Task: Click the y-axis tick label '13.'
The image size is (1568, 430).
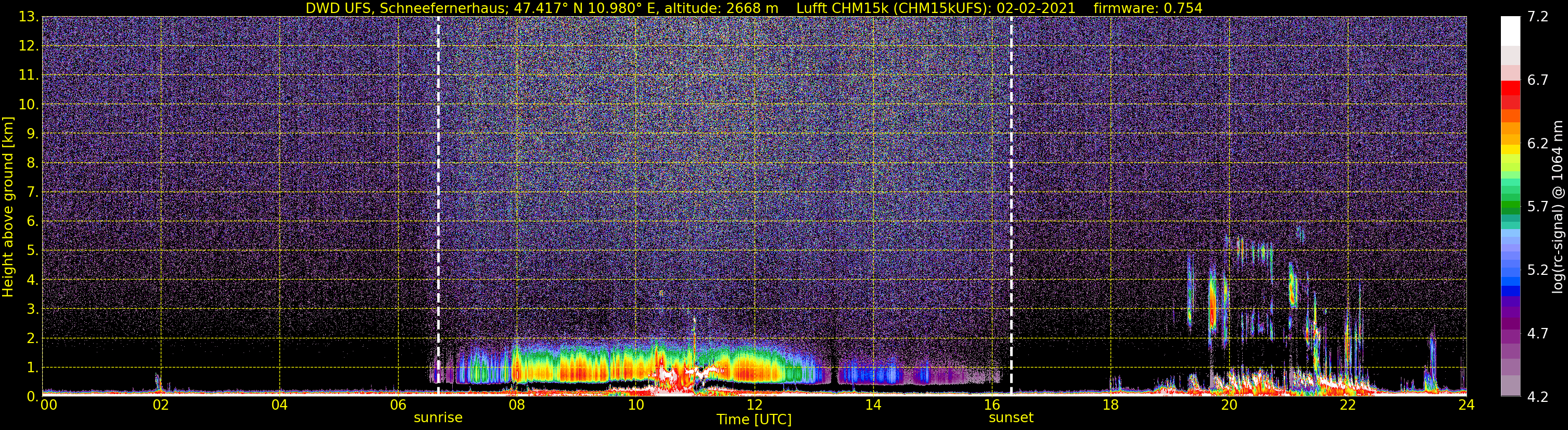Action: pos(29,17)
